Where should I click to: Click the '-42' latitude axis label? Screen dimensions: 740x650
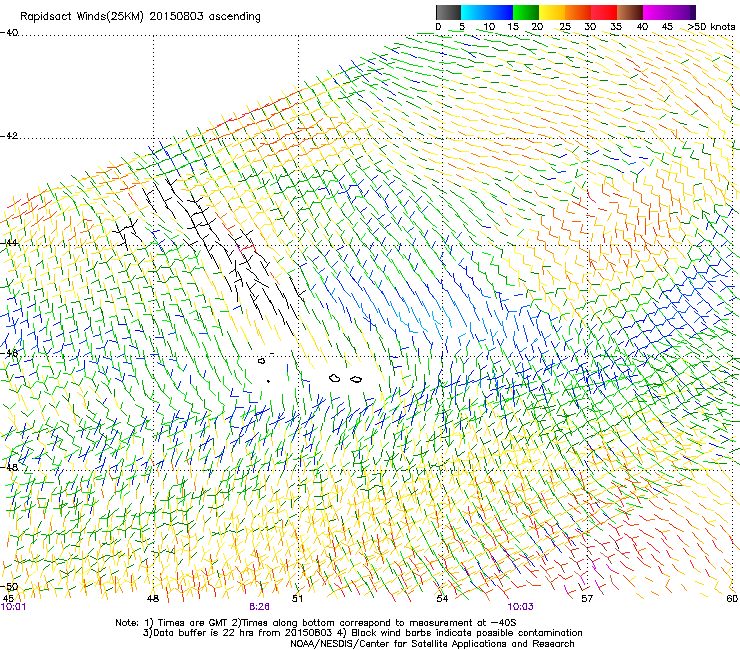[x=9, y=135]
